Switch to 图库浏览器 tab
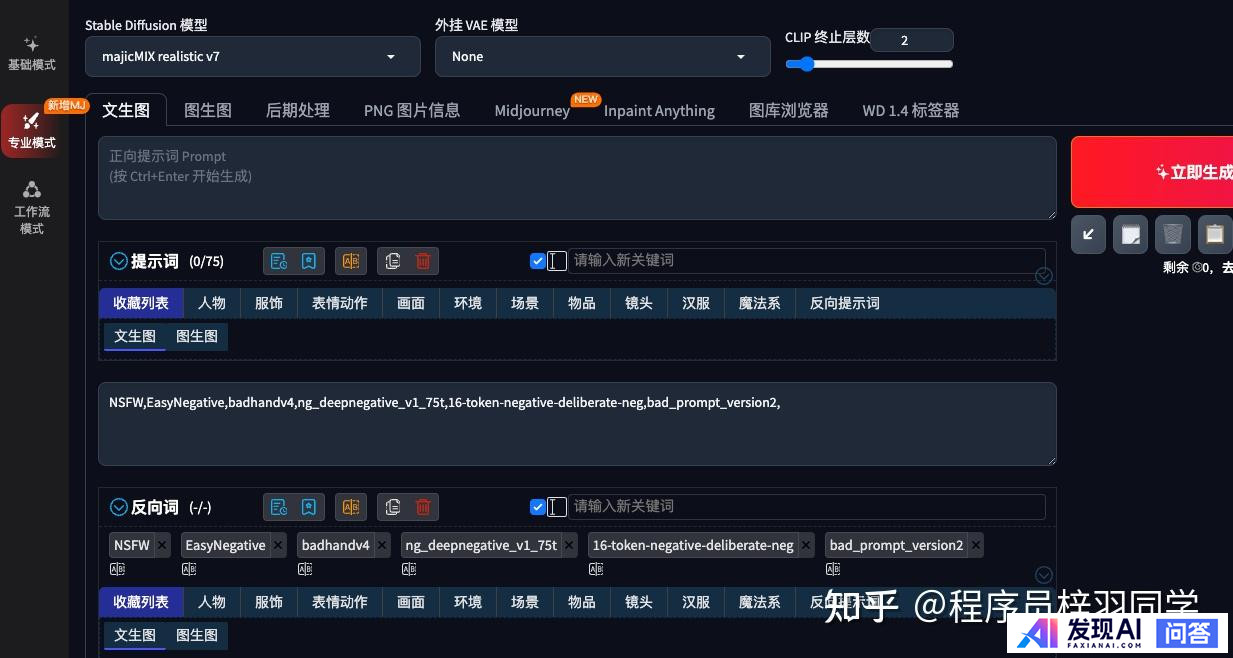The height and width of the screenshot is (658, 1233). point(789,110)
